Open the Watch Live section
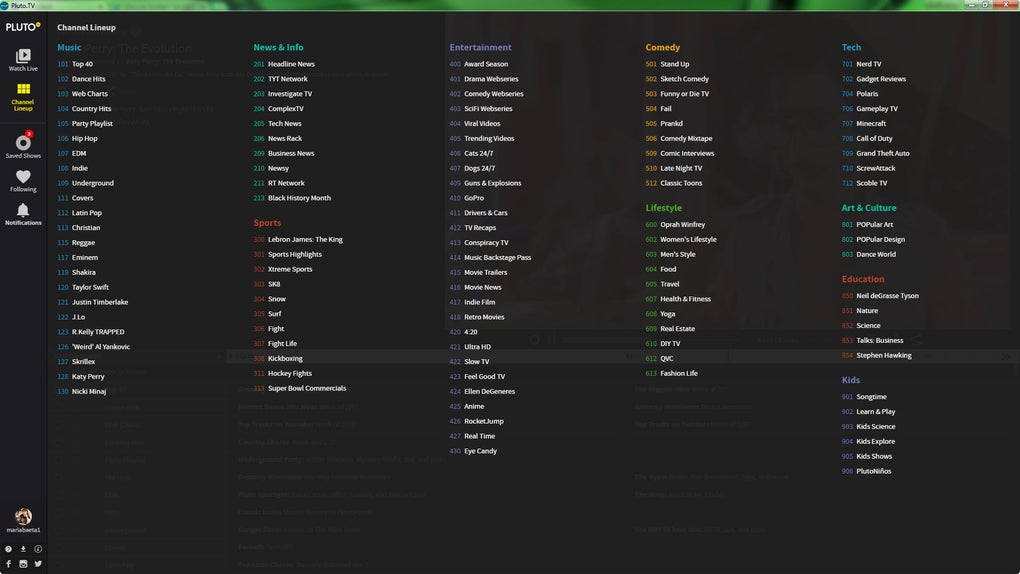The width and height of the screenshot is (1020, 574). click(x=23, y=57)
